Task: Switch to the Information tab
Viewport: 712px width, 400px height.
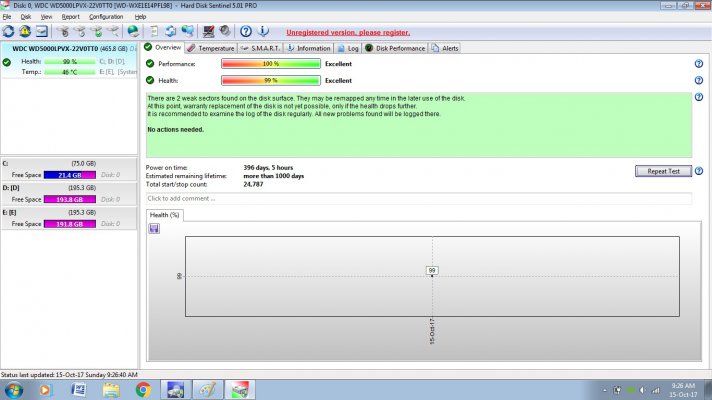Action: (308, 48)
